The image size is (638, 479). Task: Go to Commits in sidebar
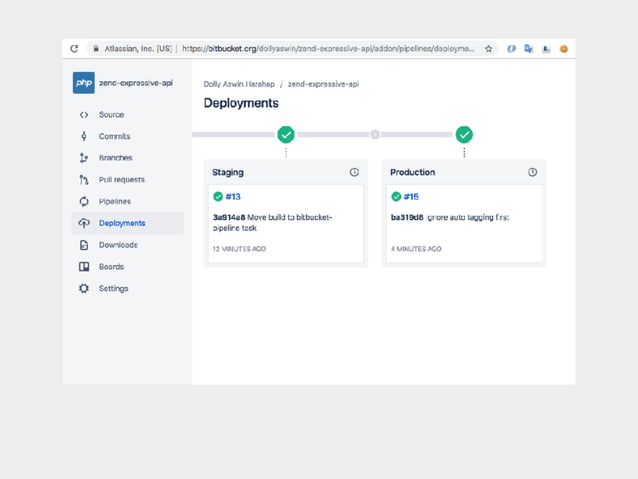[x=114, y=136]
